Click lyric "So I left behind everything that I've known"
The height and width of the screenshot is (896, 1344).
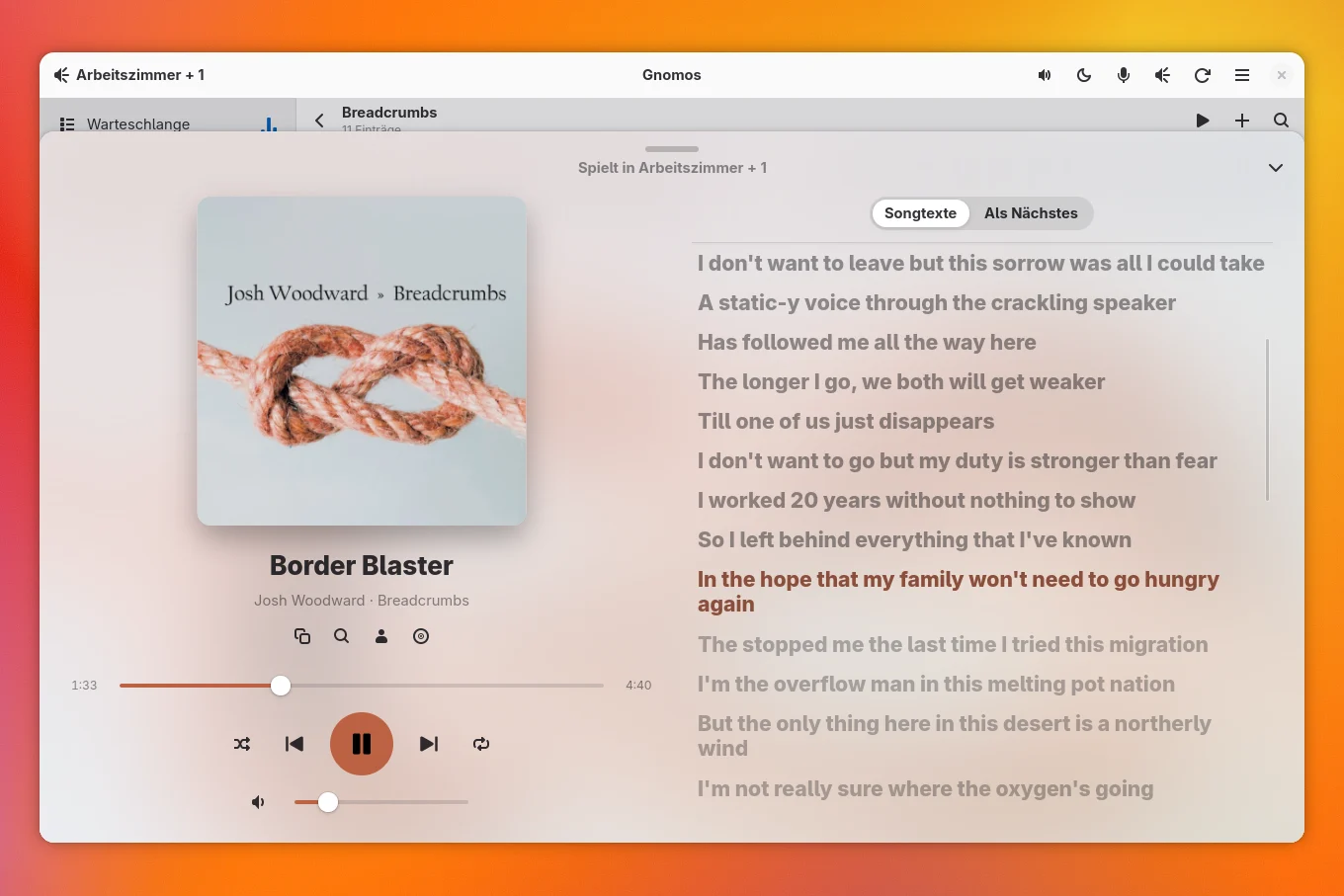tap(914, 540)
